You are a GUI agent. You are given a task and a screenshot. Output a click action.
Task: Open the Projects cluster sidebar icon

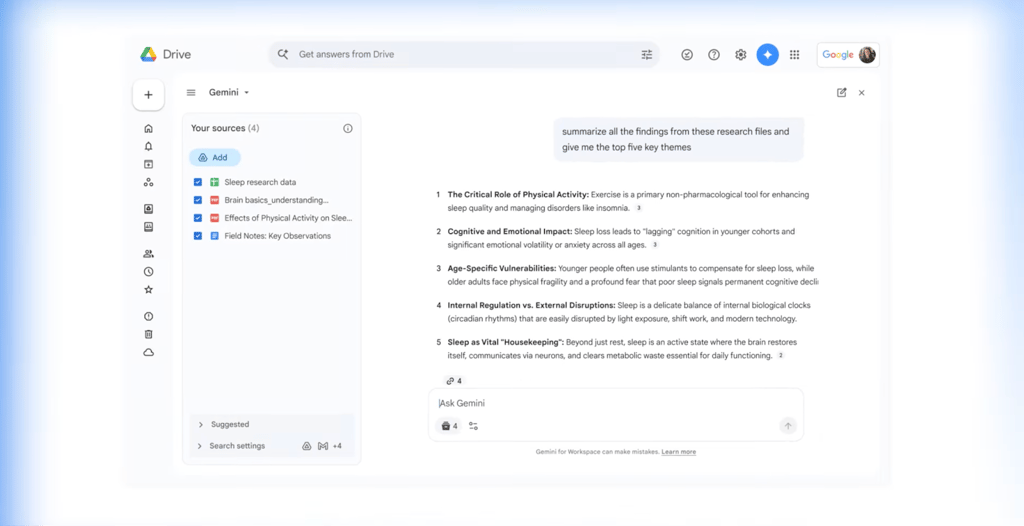pyautogui.click(x=148, y=182)
